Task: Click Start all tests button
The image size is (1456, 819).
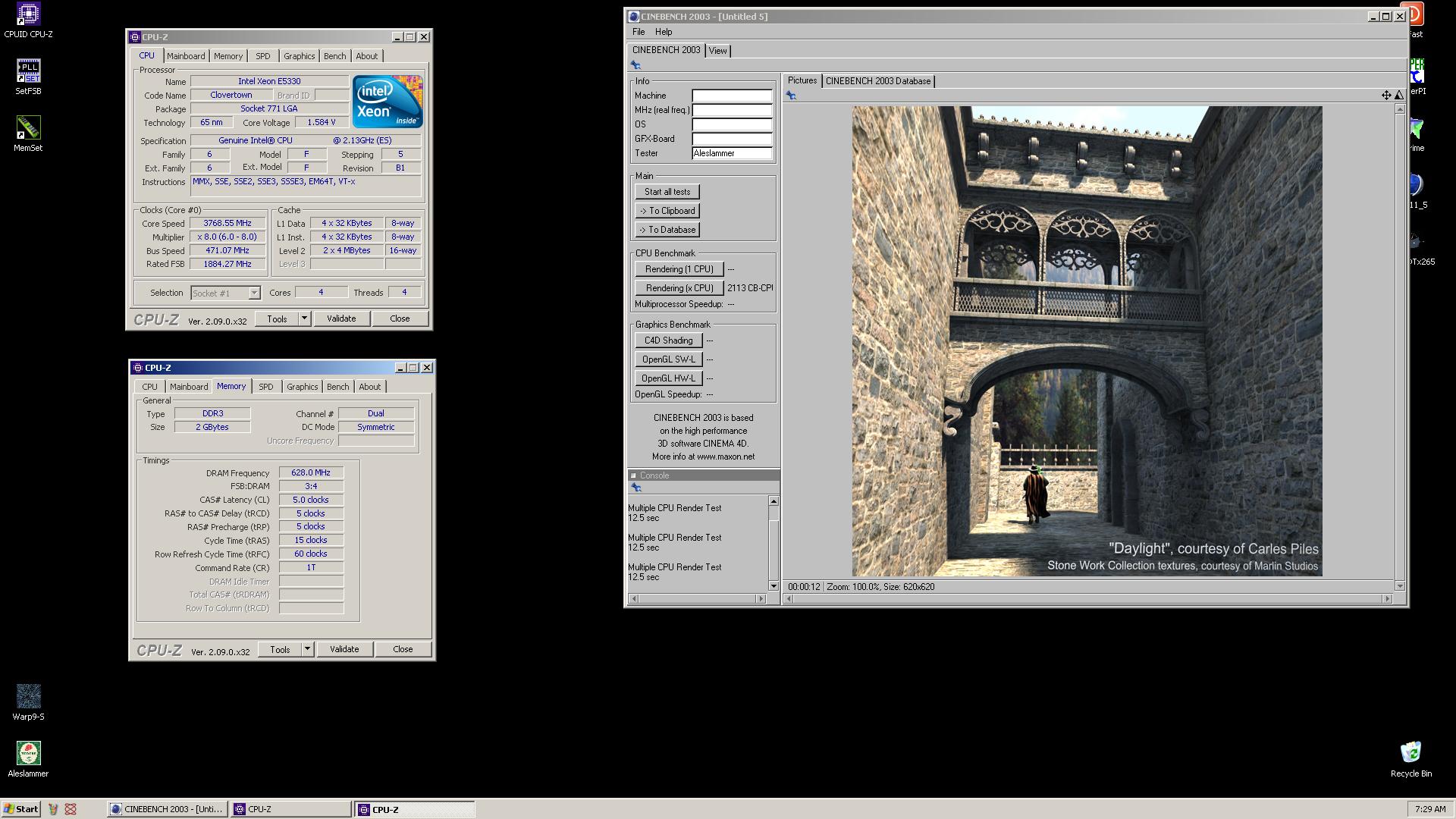Action: coord(667,192)
